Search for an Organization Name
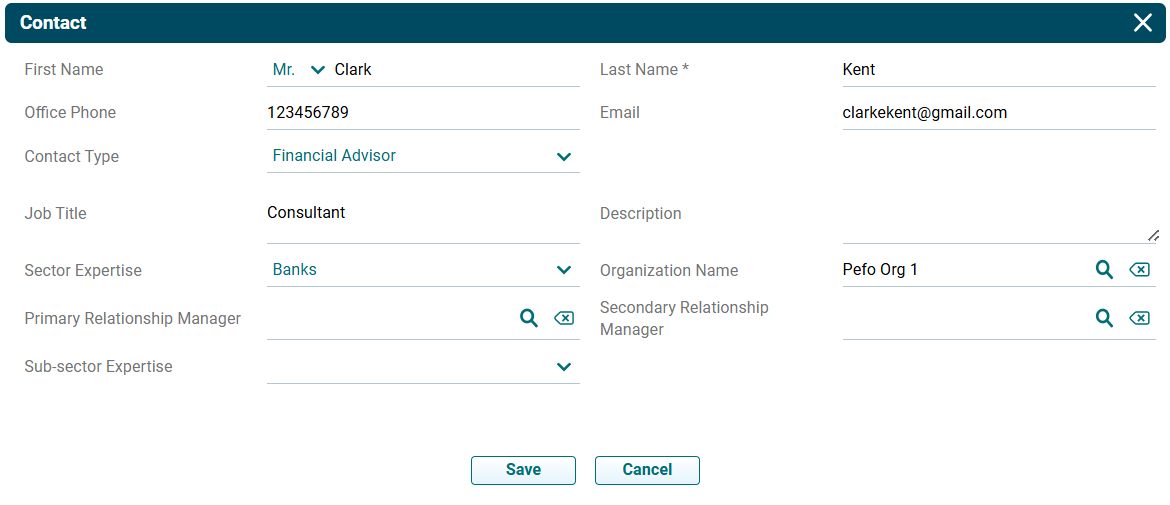 point(1104,270)
